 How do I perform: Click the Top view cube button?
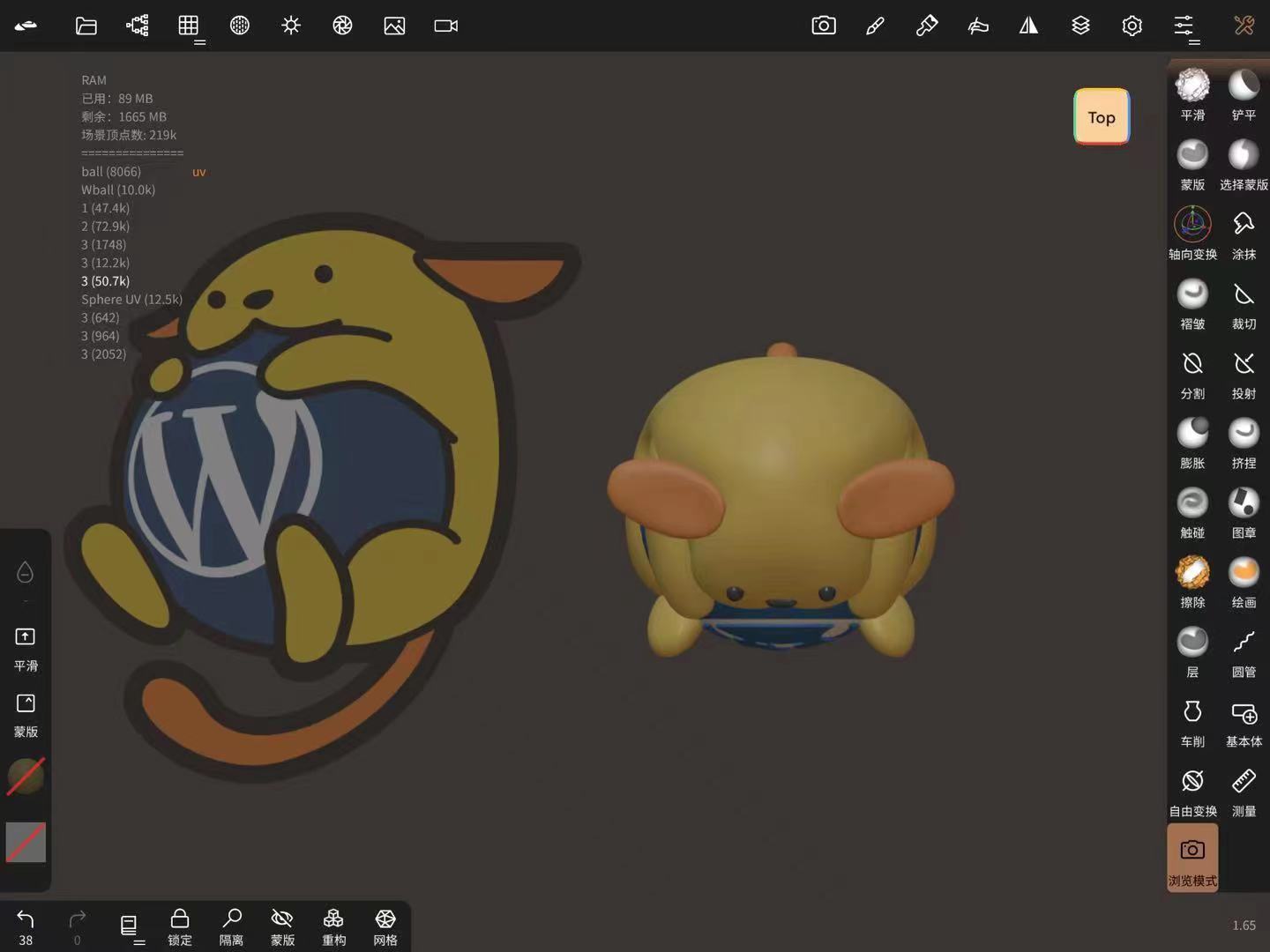[x=1102, y=117]
